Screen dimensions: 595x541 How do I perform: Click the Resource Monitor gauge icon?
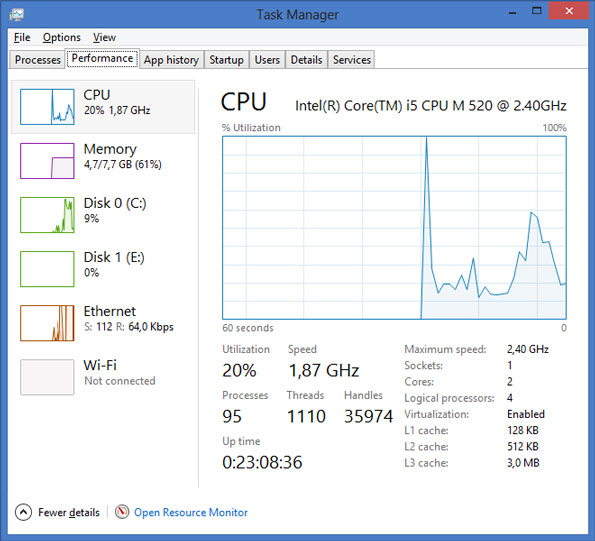coord(122,512)
